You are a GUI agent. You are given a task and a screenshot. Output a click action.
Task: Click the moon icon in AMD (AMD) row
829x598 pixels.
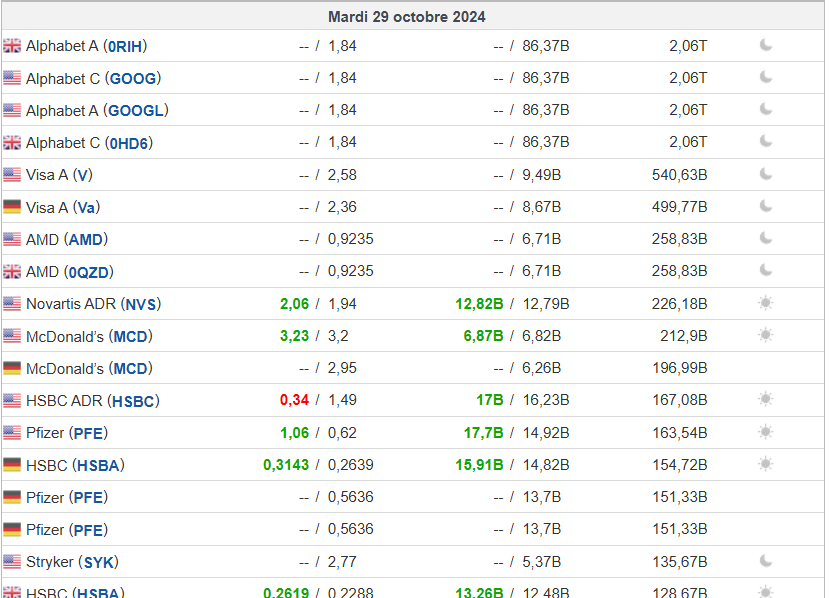[x=766, y=239]
